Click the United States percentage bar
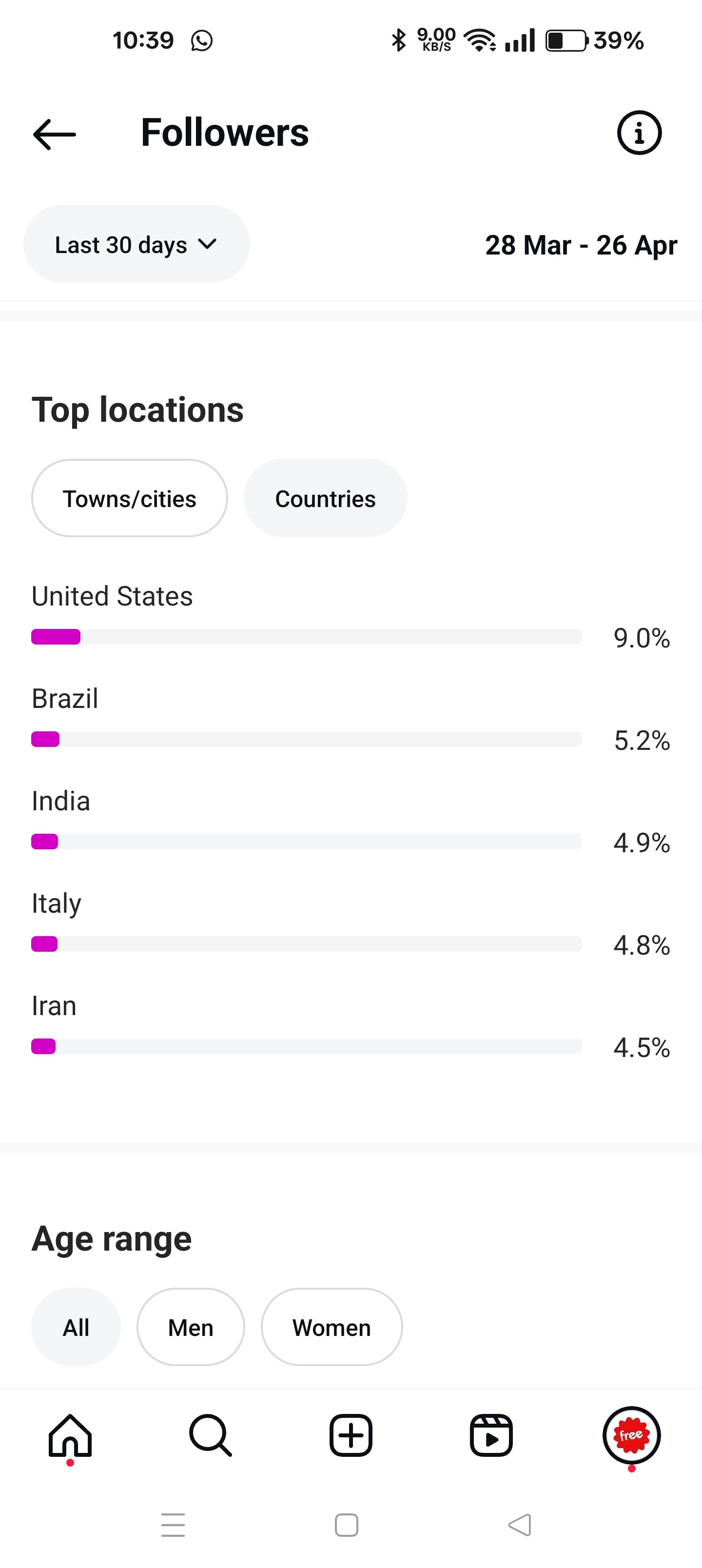Image resolution: width=702 pixels, height=1568 pixels. coord(306,637)
